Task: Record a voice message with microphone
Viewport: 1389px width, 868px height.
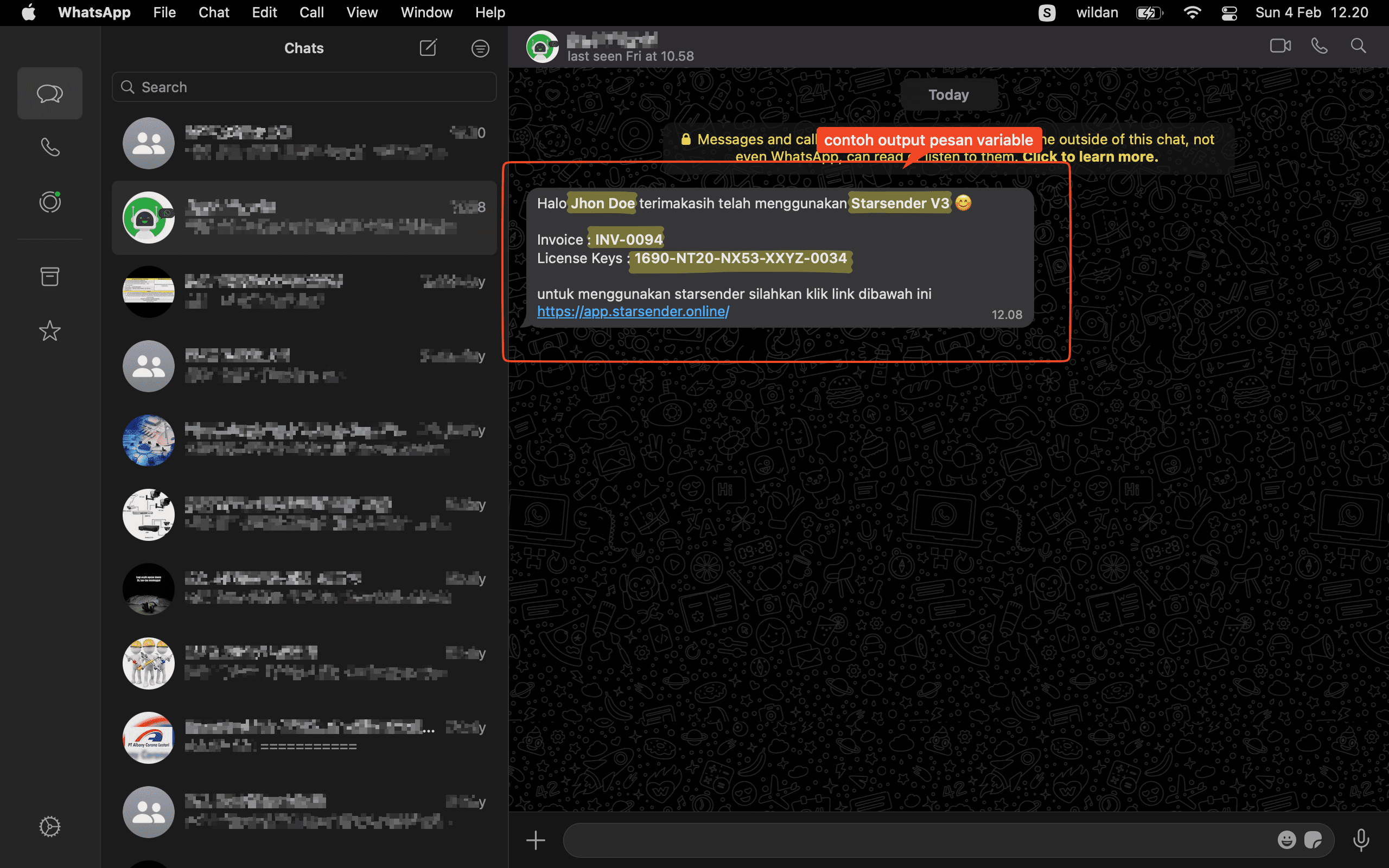Action: pos(1361,840)
